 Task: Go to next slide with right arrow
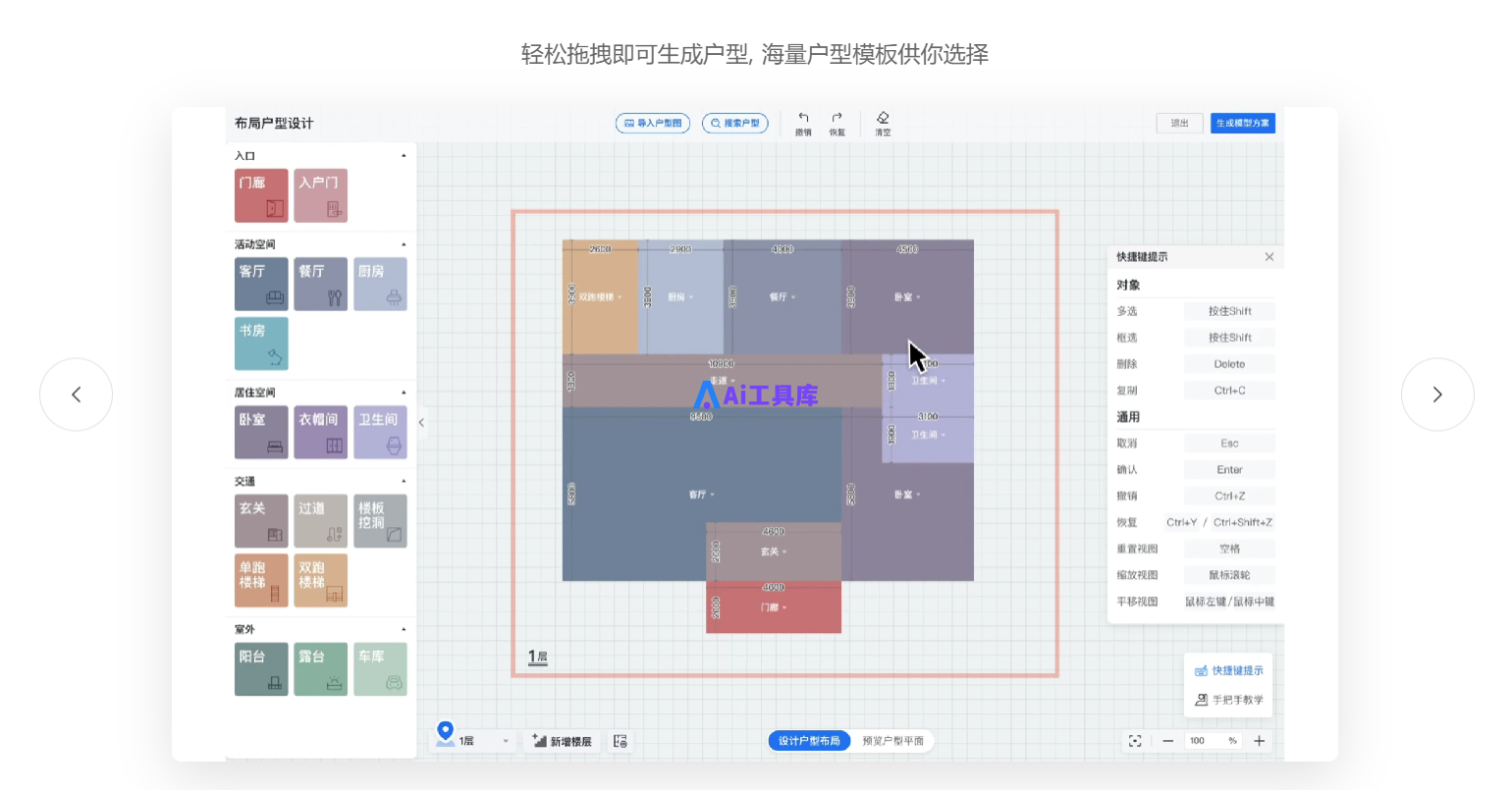tap(1437, 395)
